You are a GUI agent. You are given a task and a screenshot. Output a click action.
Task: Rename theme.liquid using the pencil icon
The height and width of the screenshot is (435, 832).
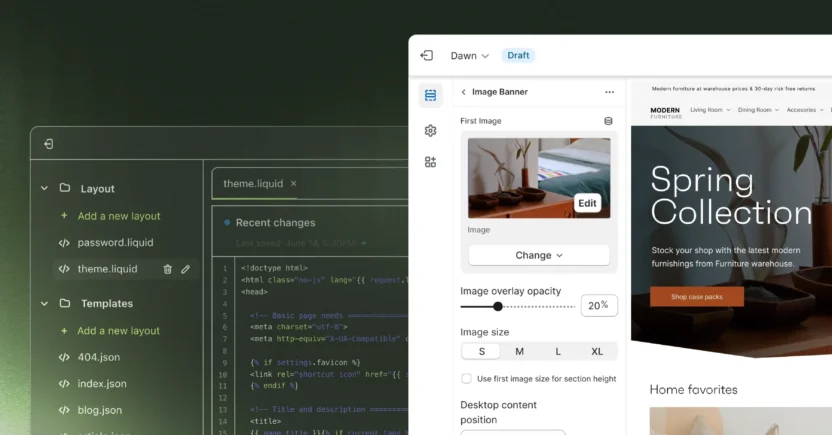click(185, 269)
